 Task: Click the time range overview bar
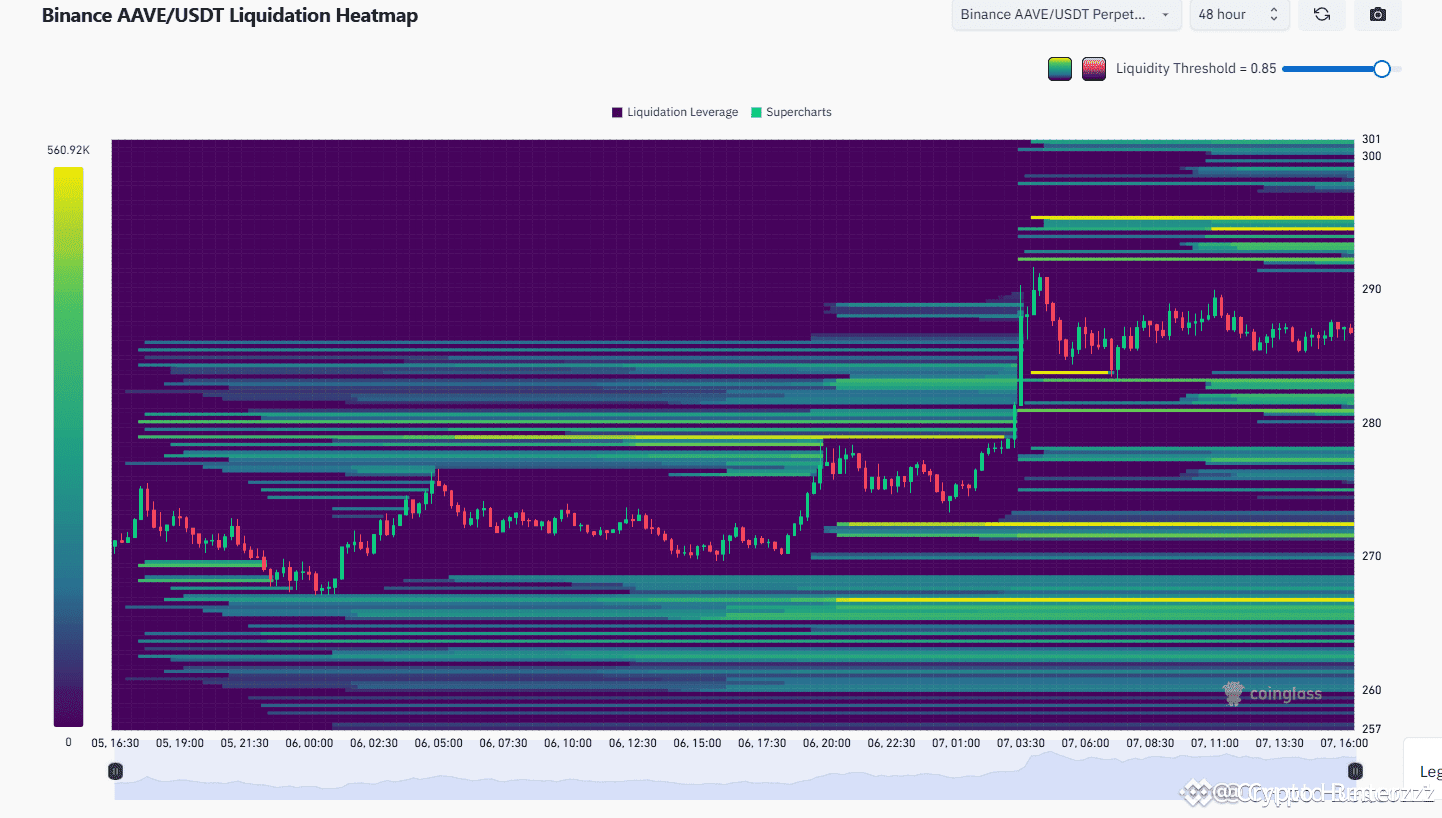click(735, 775)
